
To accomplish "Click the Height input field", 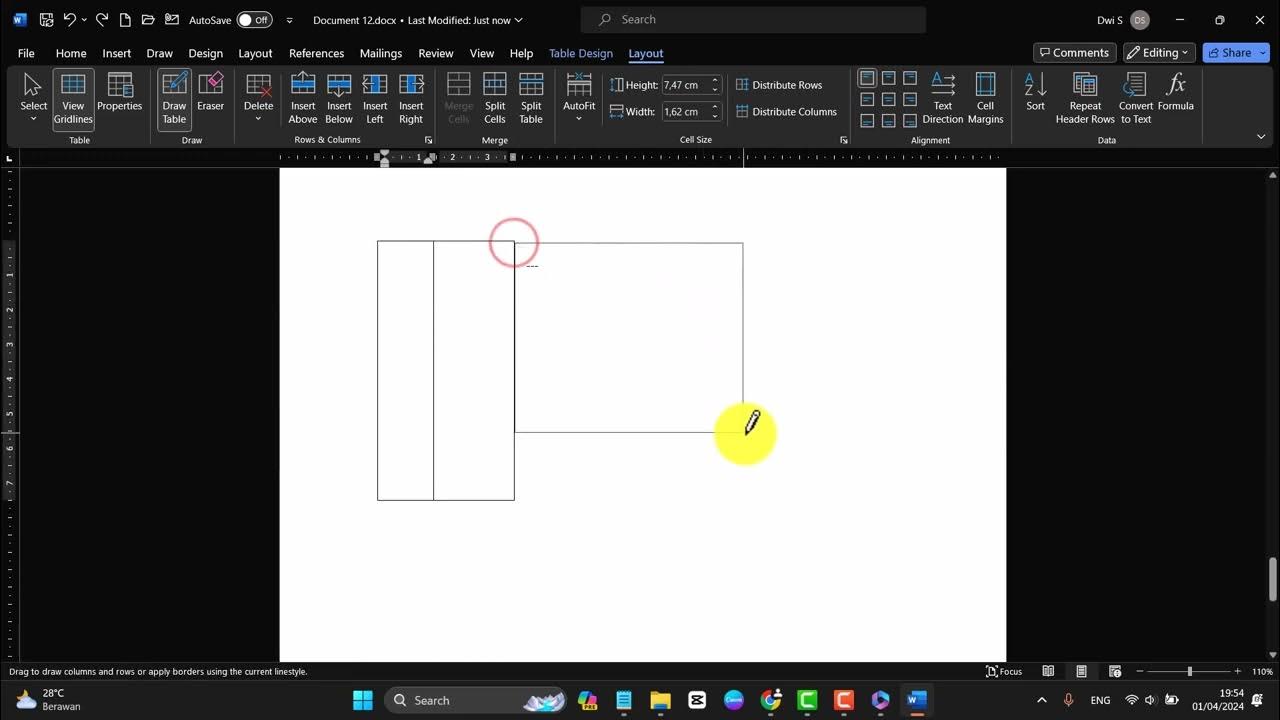I will (x=685, y=85).
